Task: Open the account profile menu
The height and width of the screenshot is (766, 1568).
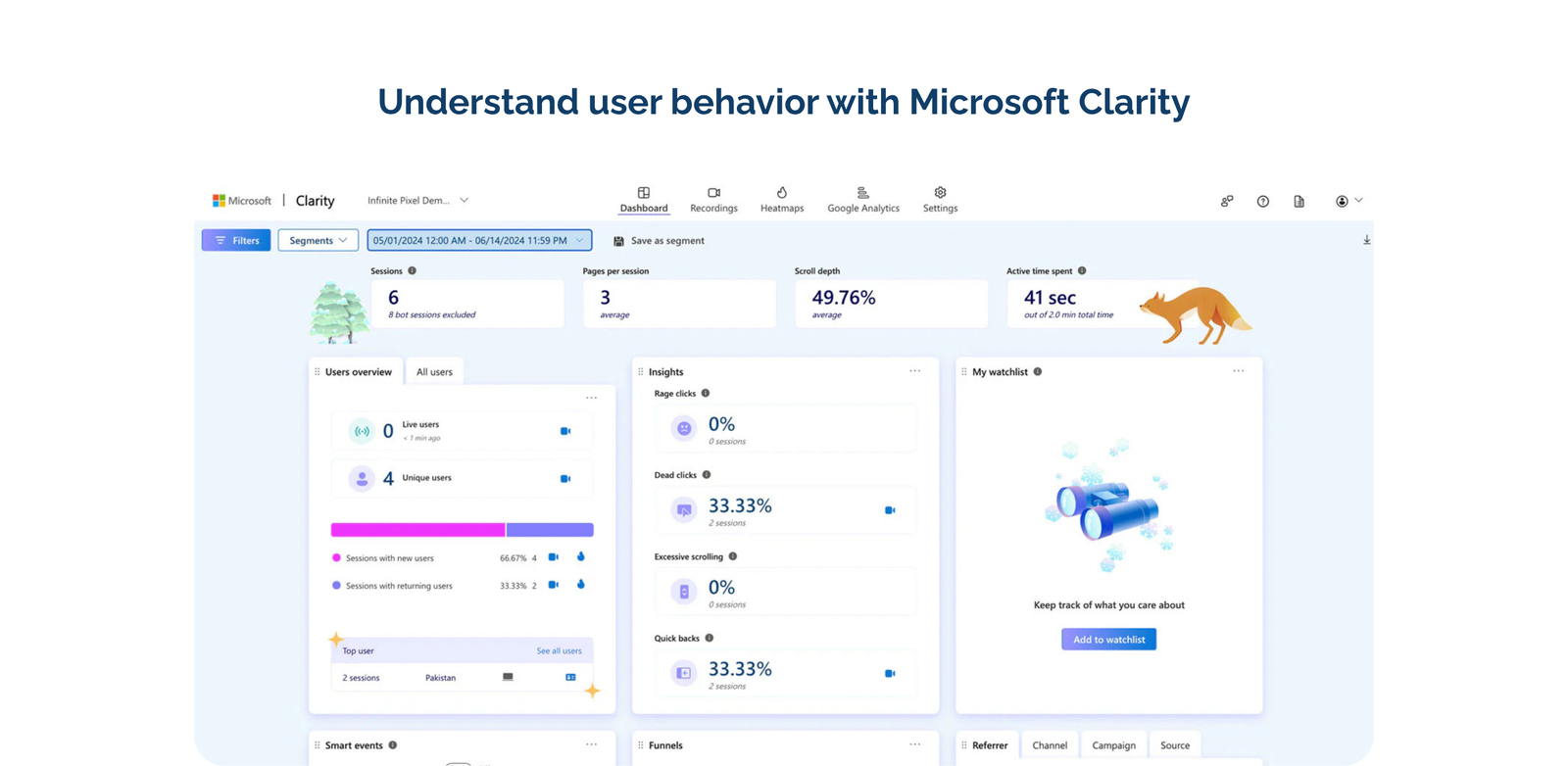Action: click(x=1348, y=201)
